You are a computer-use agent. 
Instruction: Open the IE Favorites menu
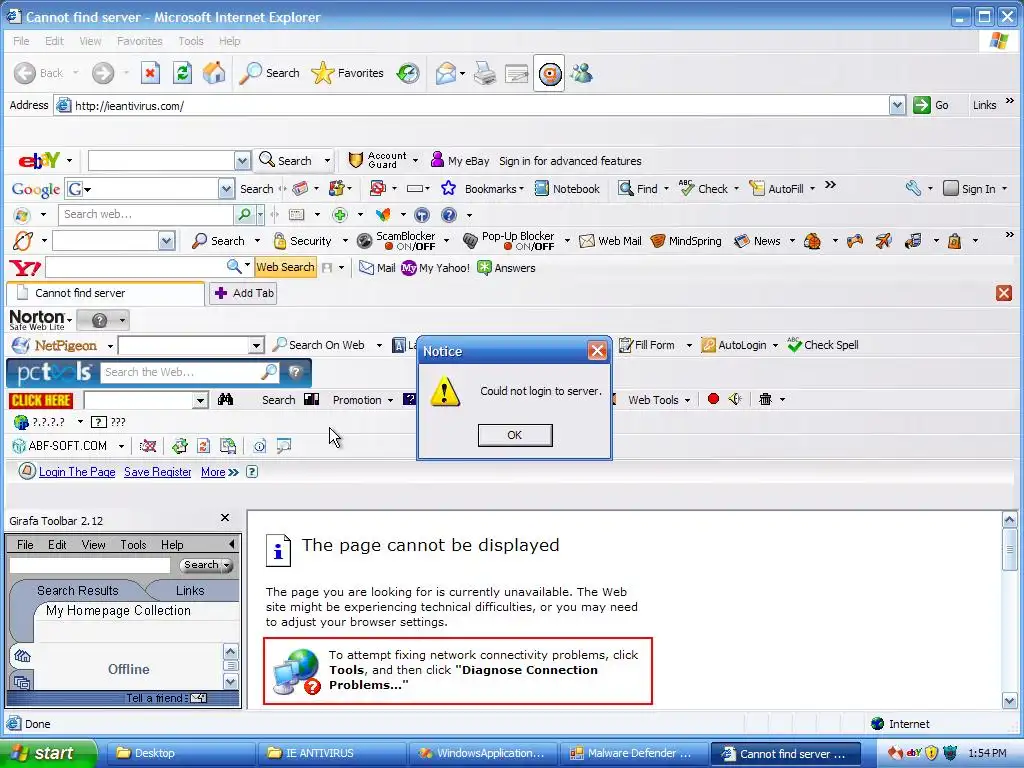tap(140, 41)
